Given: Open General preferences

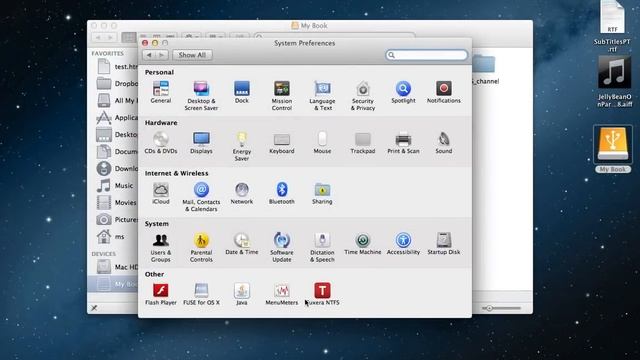Looking at the screenshot, I should [161, 92].
